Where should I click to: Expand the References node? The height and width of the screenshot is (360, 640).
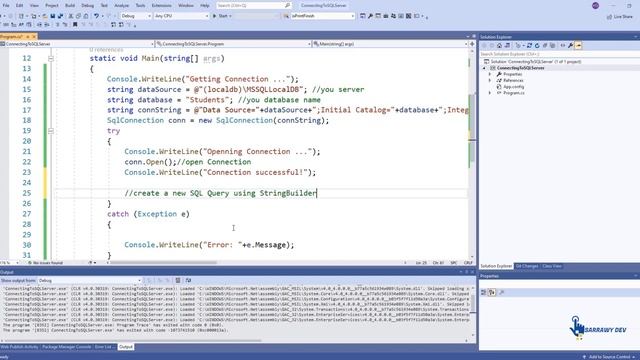coord(490,80)
